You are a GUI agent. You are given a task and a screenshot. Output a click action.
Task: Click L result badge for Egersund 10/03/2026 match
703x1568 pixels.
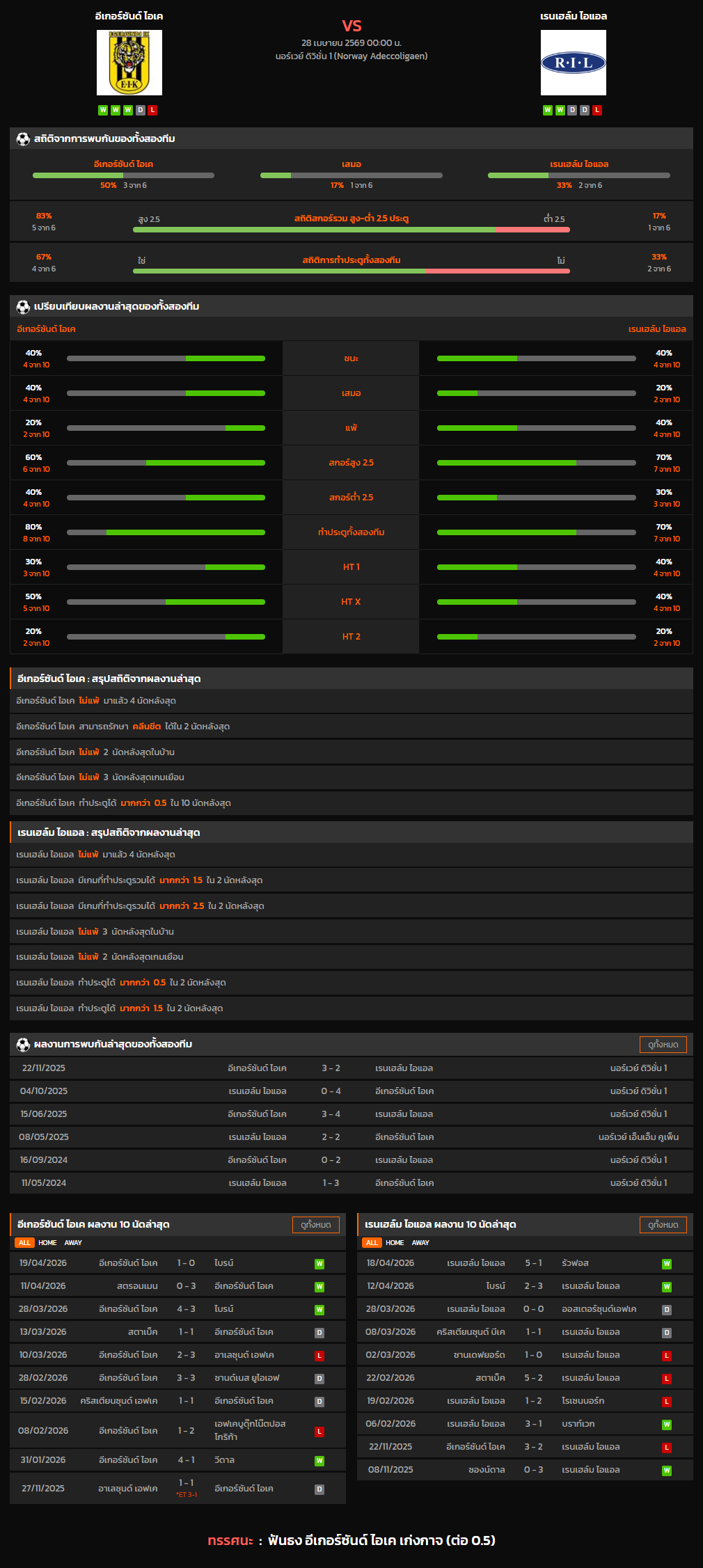click(319, 1356)
